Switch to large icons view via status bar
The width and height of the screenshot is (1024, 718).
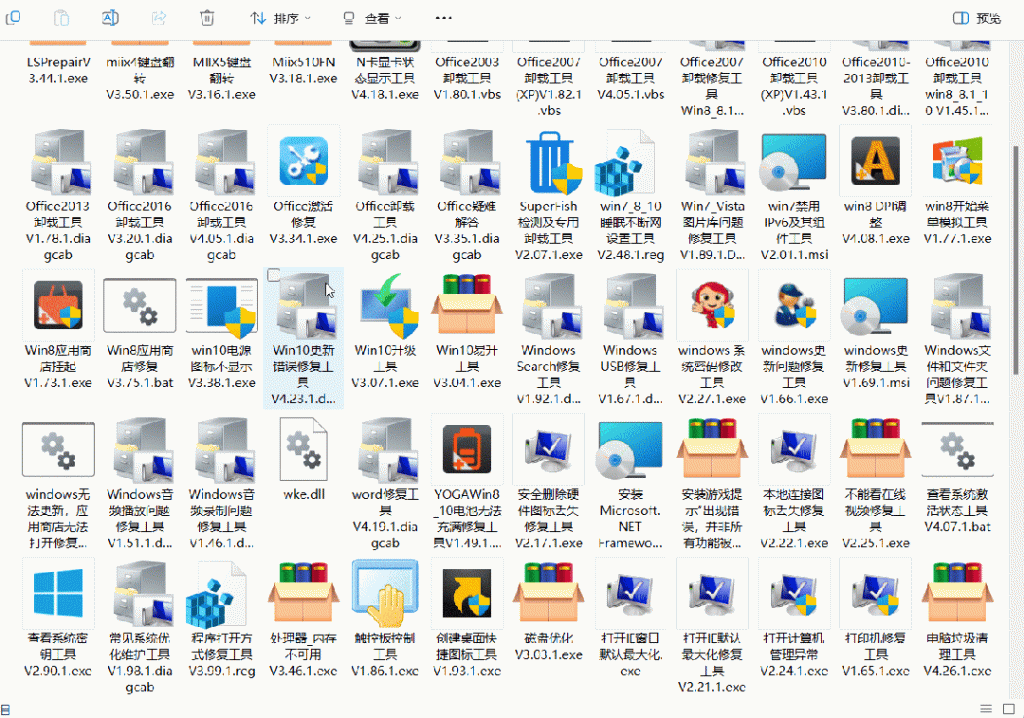[1009, 709]
